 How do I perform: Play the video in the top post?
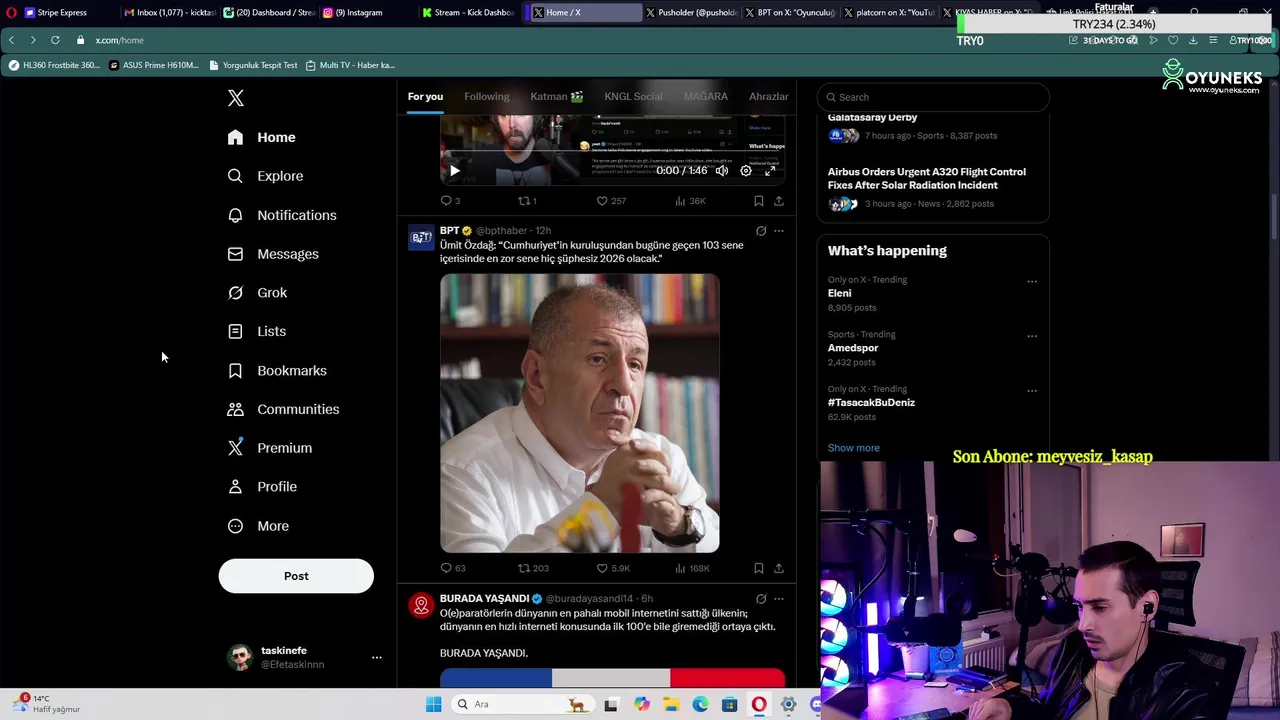point(454,171)
